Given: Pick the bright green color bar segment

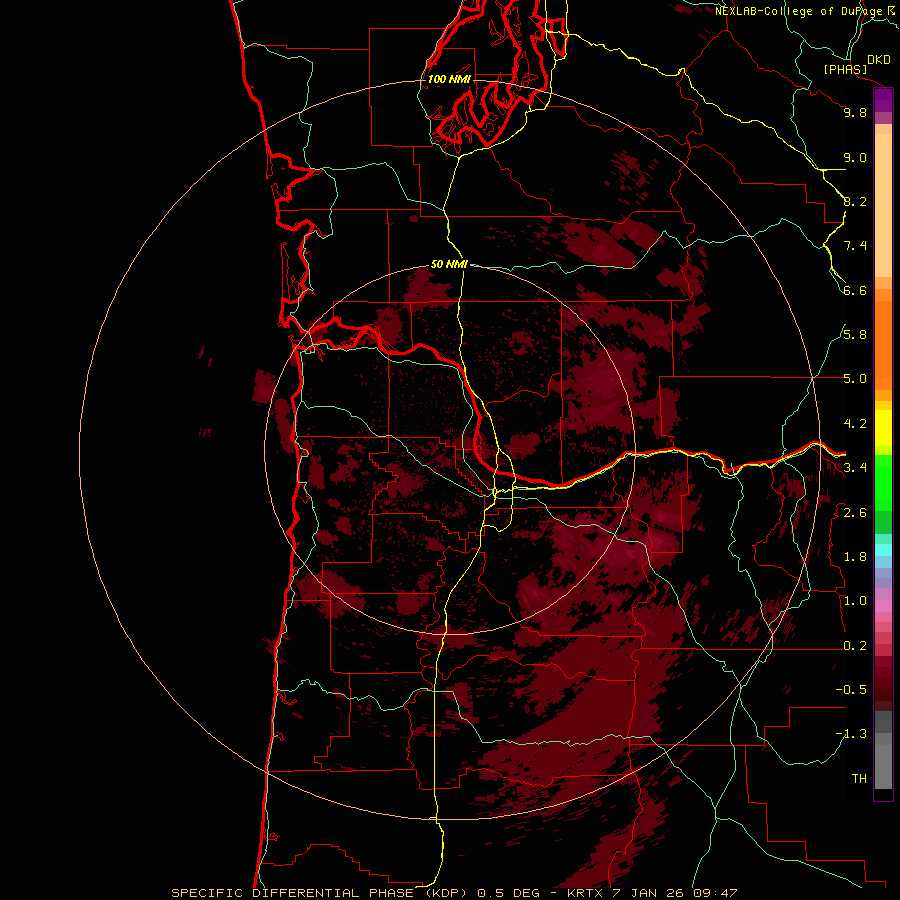Looking at the screenshot, I should point(883,483).
